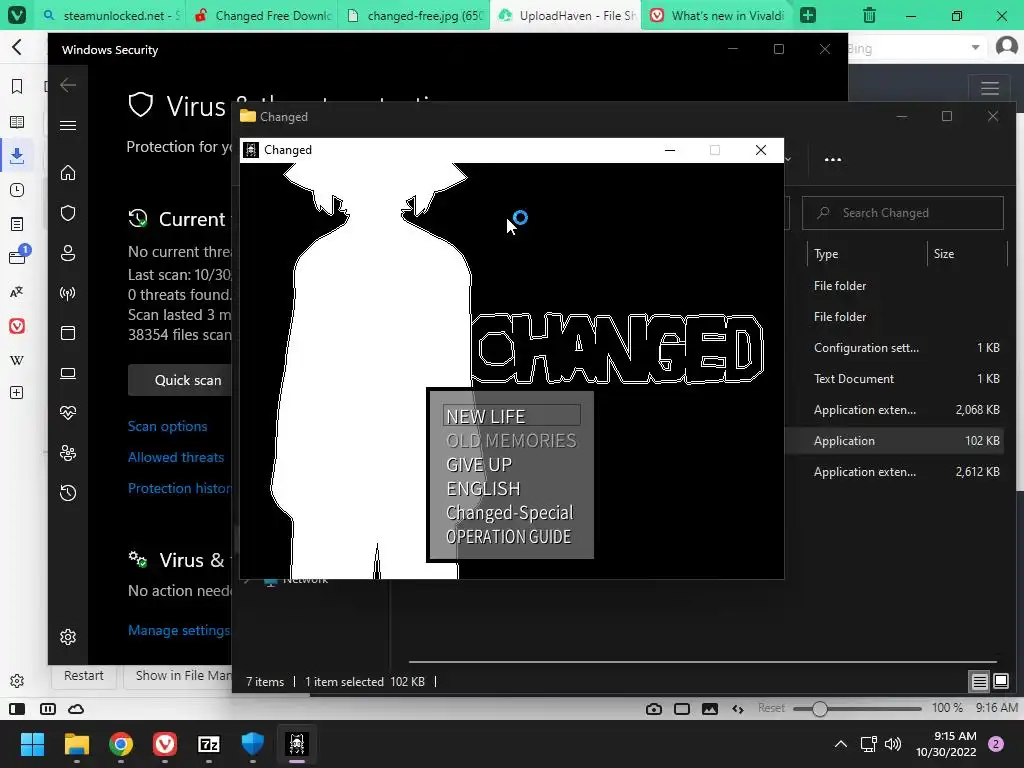Open Firewall & network protection icon

point(68,293)
